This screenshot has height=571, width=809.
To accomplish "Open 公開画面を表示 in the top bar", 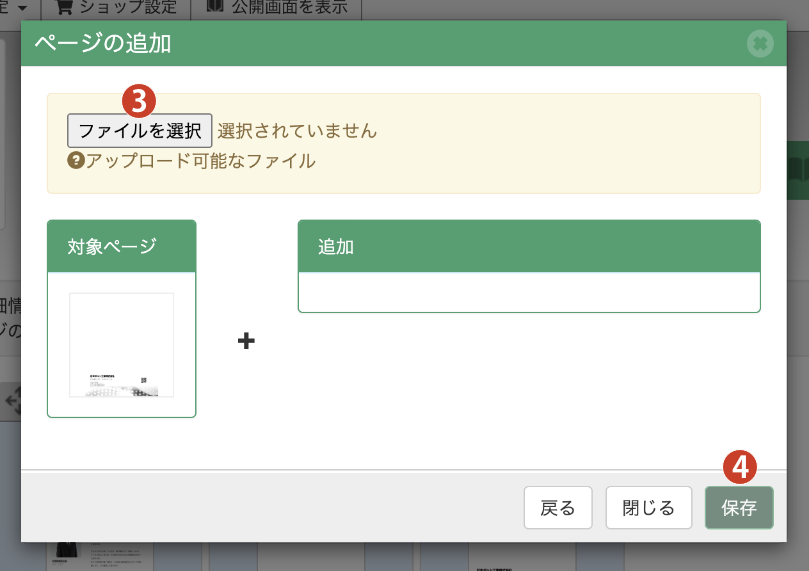I will [x=290, y=7].
